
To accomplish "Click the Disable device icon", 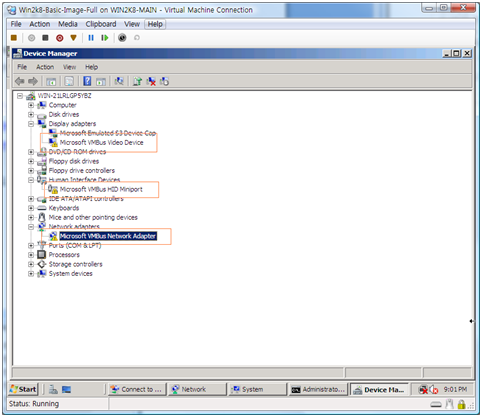I will (x=164, y=81).
